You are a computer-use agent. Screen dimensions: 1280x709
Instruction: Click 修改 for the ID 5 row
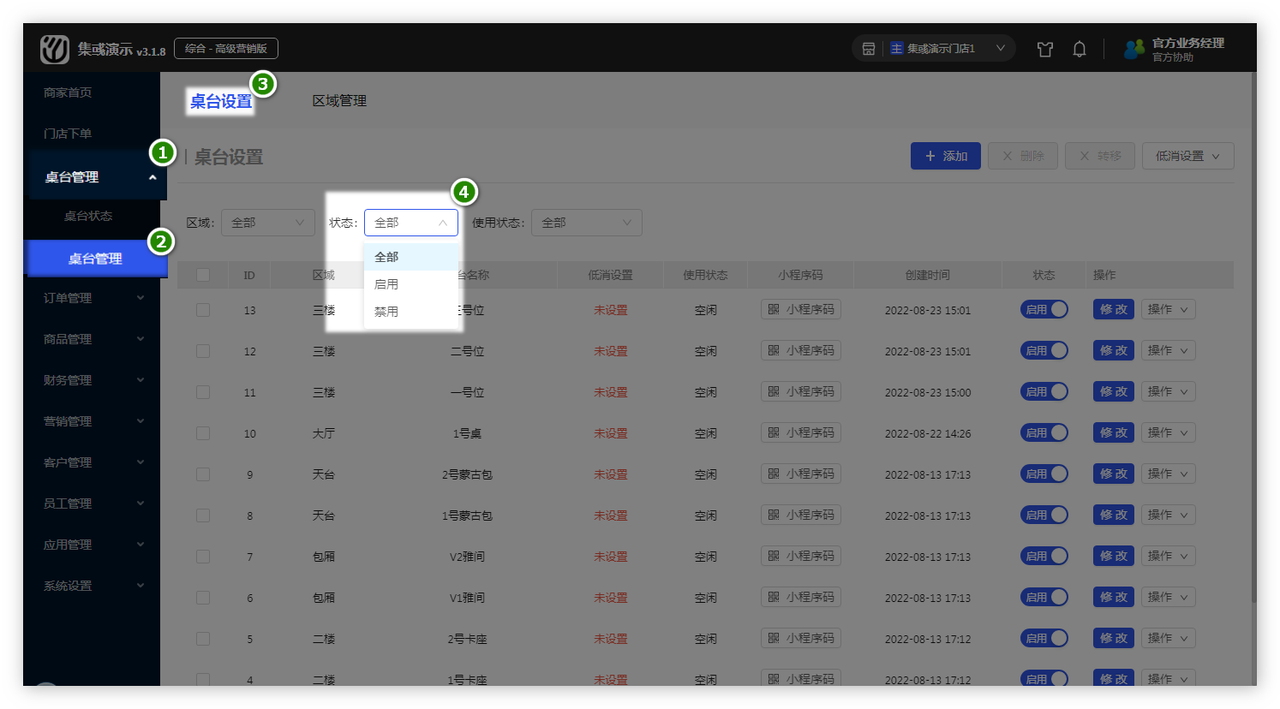(1113, 638)
